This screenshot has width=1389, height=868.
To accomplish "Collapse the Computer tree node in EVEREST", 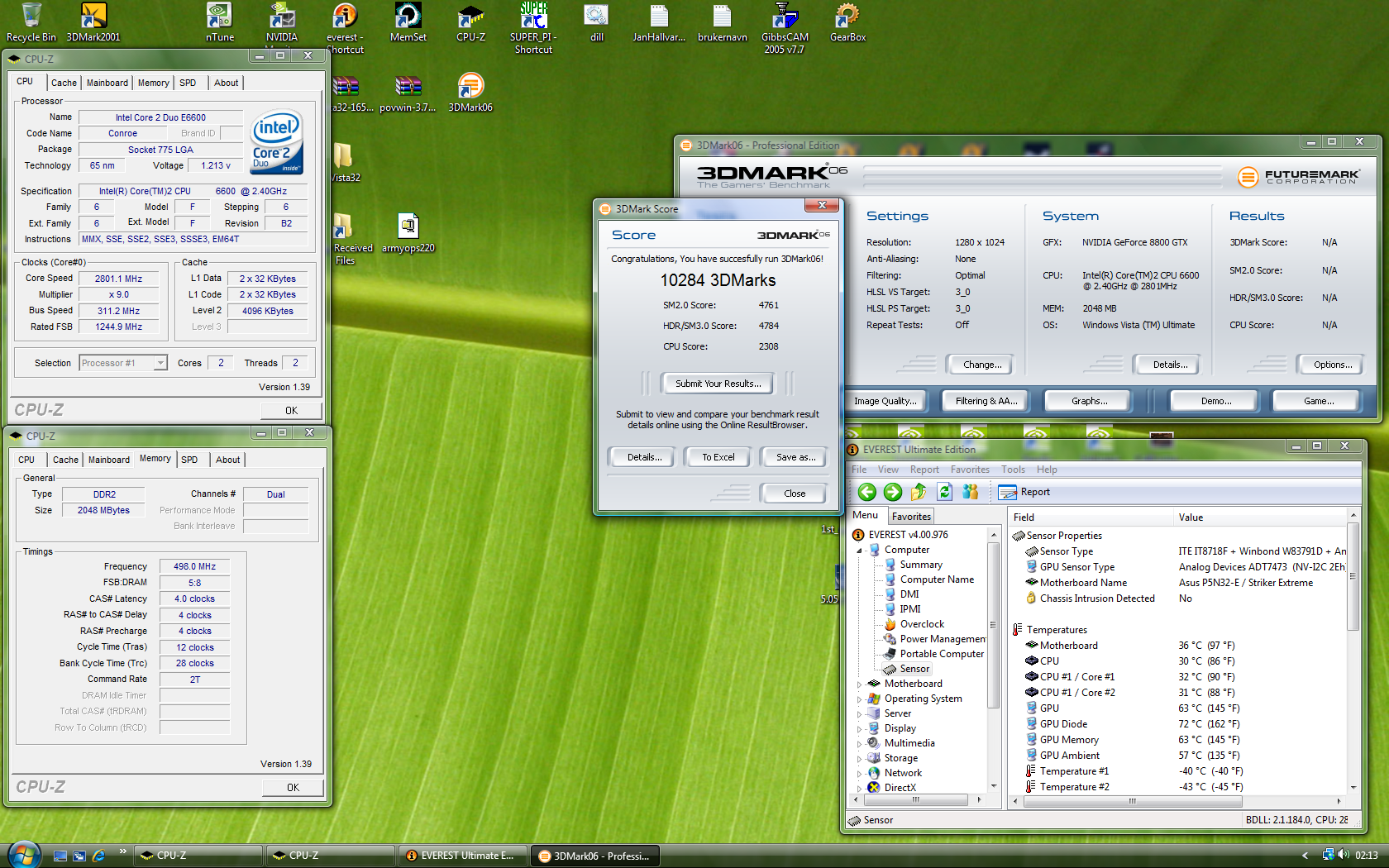I will pos(860,550).
